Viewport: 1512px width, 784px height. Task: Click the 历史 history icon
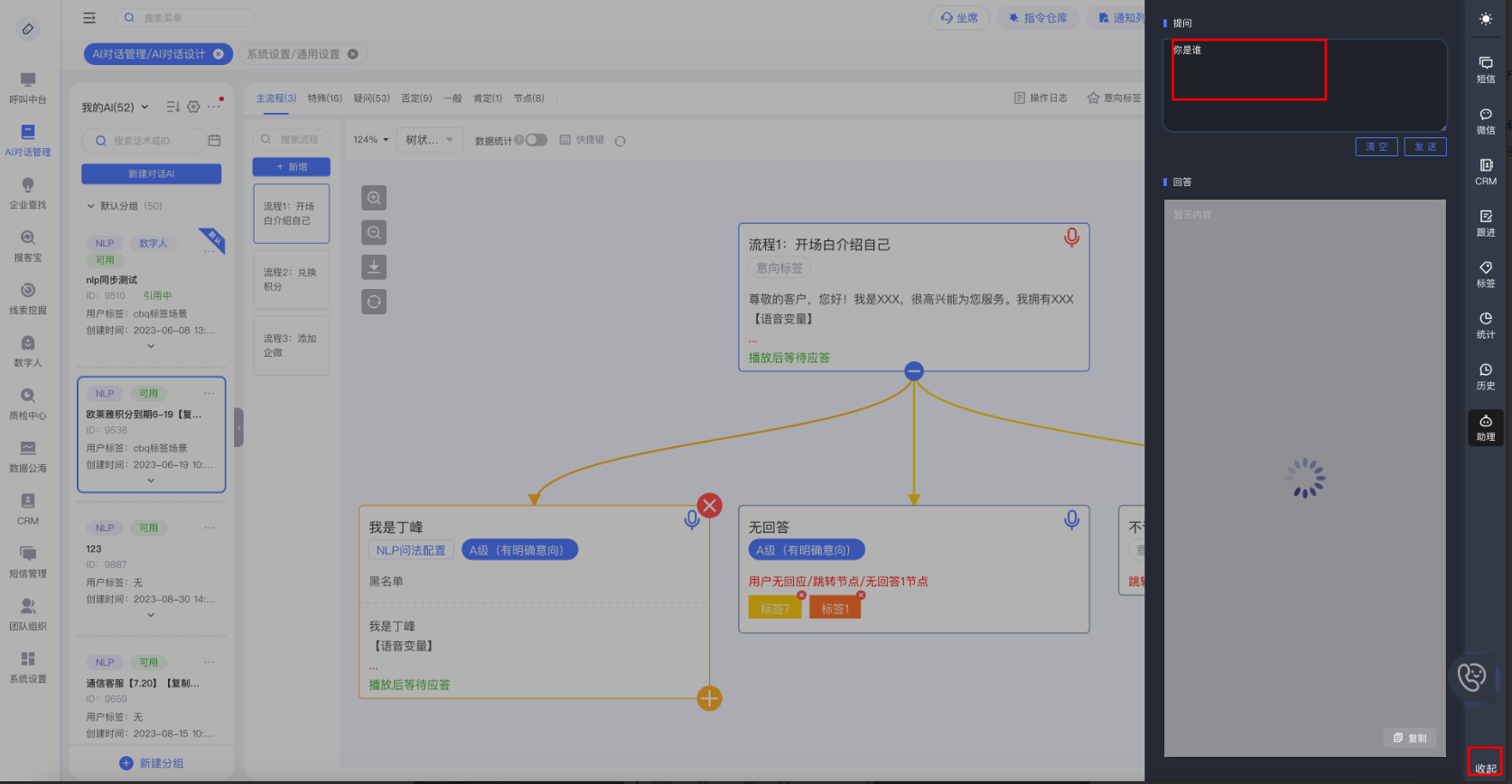(x=1485, y=375)
